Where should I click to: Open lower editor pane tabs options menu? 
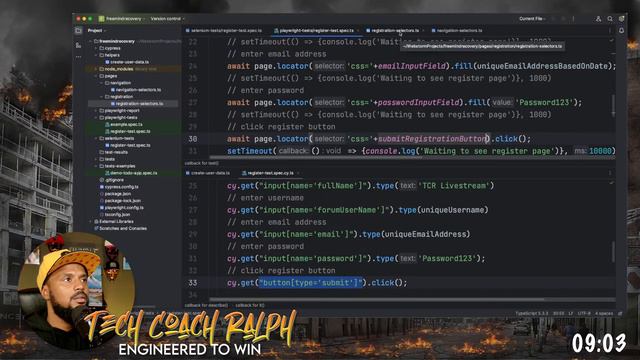tap(610, 173)
